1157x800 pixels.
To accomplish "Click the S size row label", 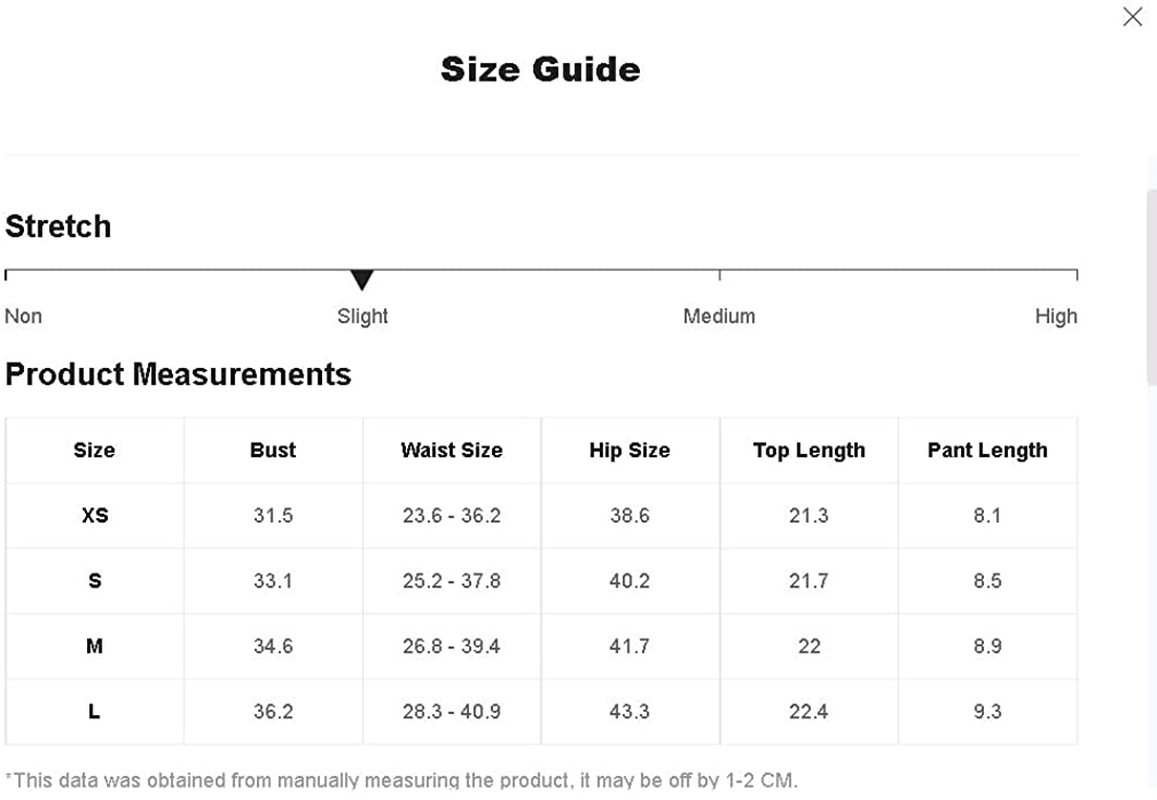I will (x=94, y=581).
